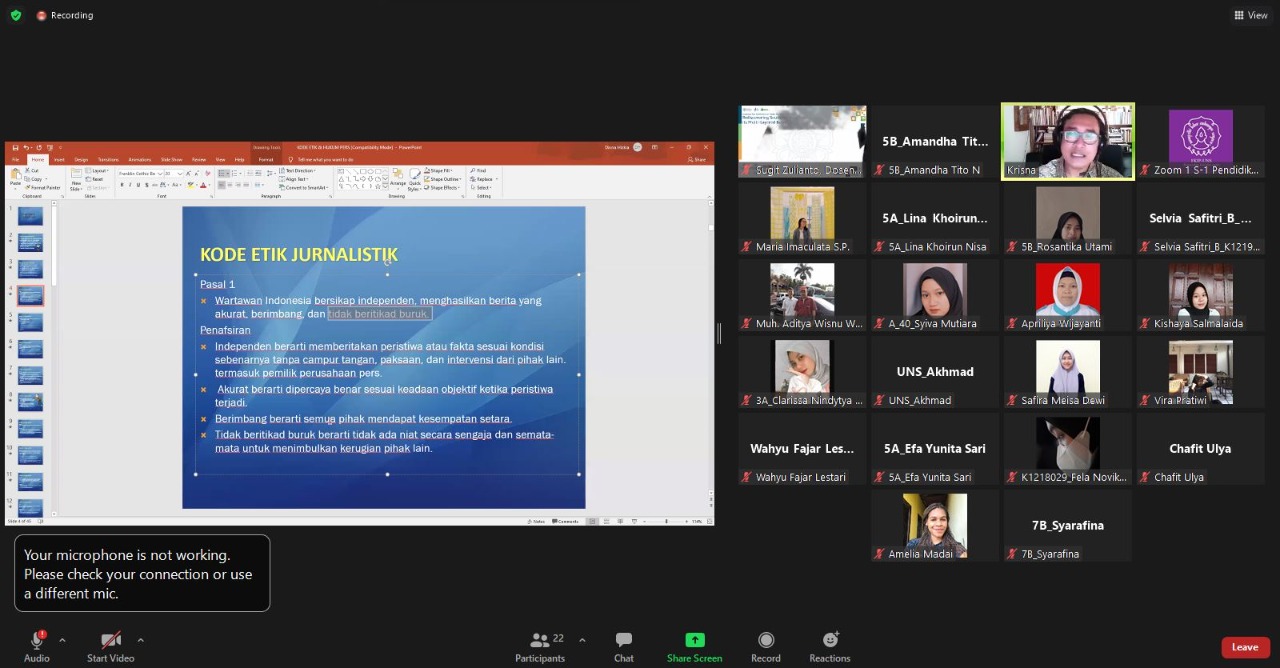The height and width of the screenshot is (668, 1280).
Task: Click the New Slide icon in PowerPoint
Action: tap(76, 177)
